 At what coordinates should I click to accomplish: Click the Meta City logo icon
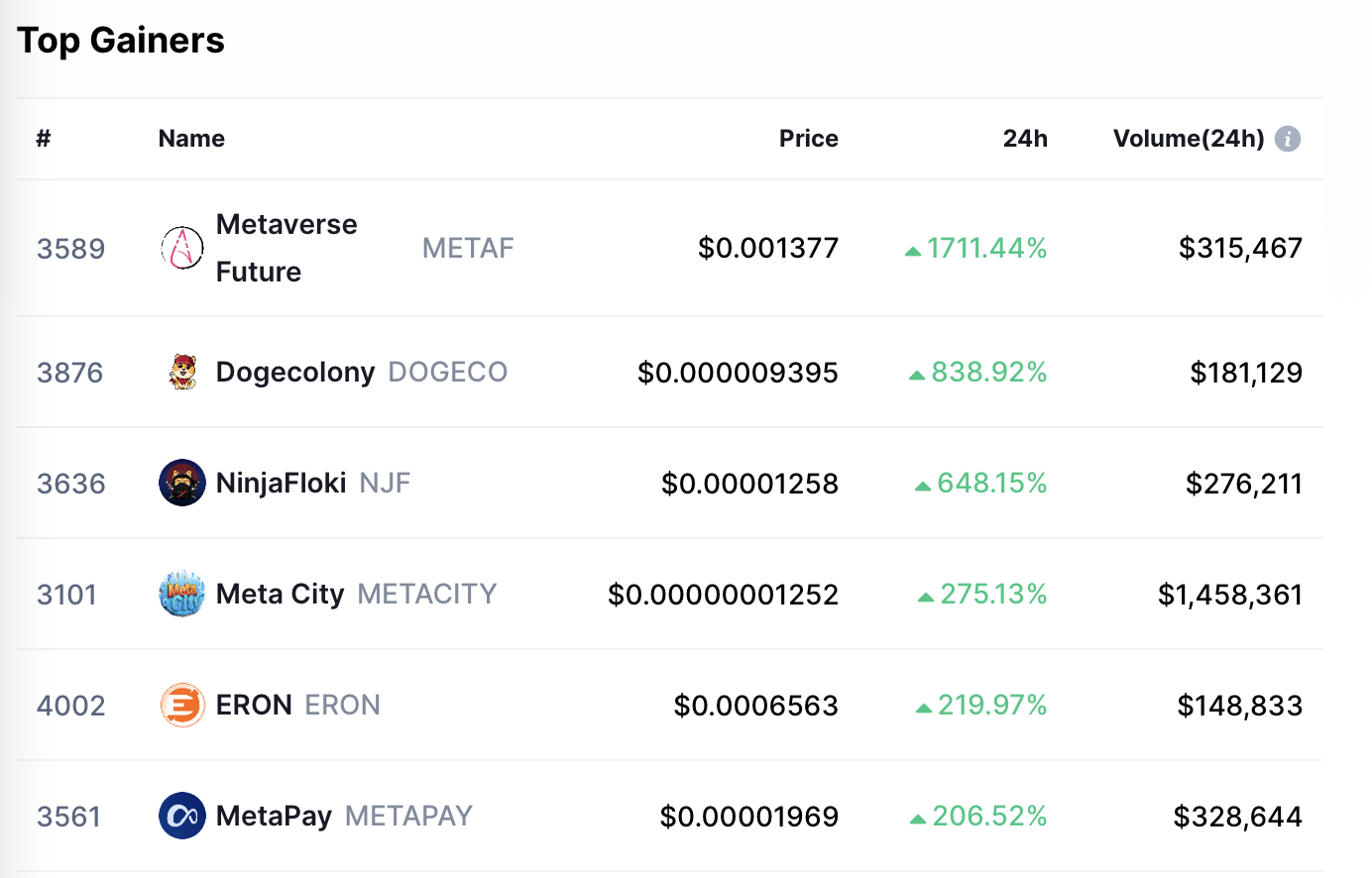(x=182, y=595)
